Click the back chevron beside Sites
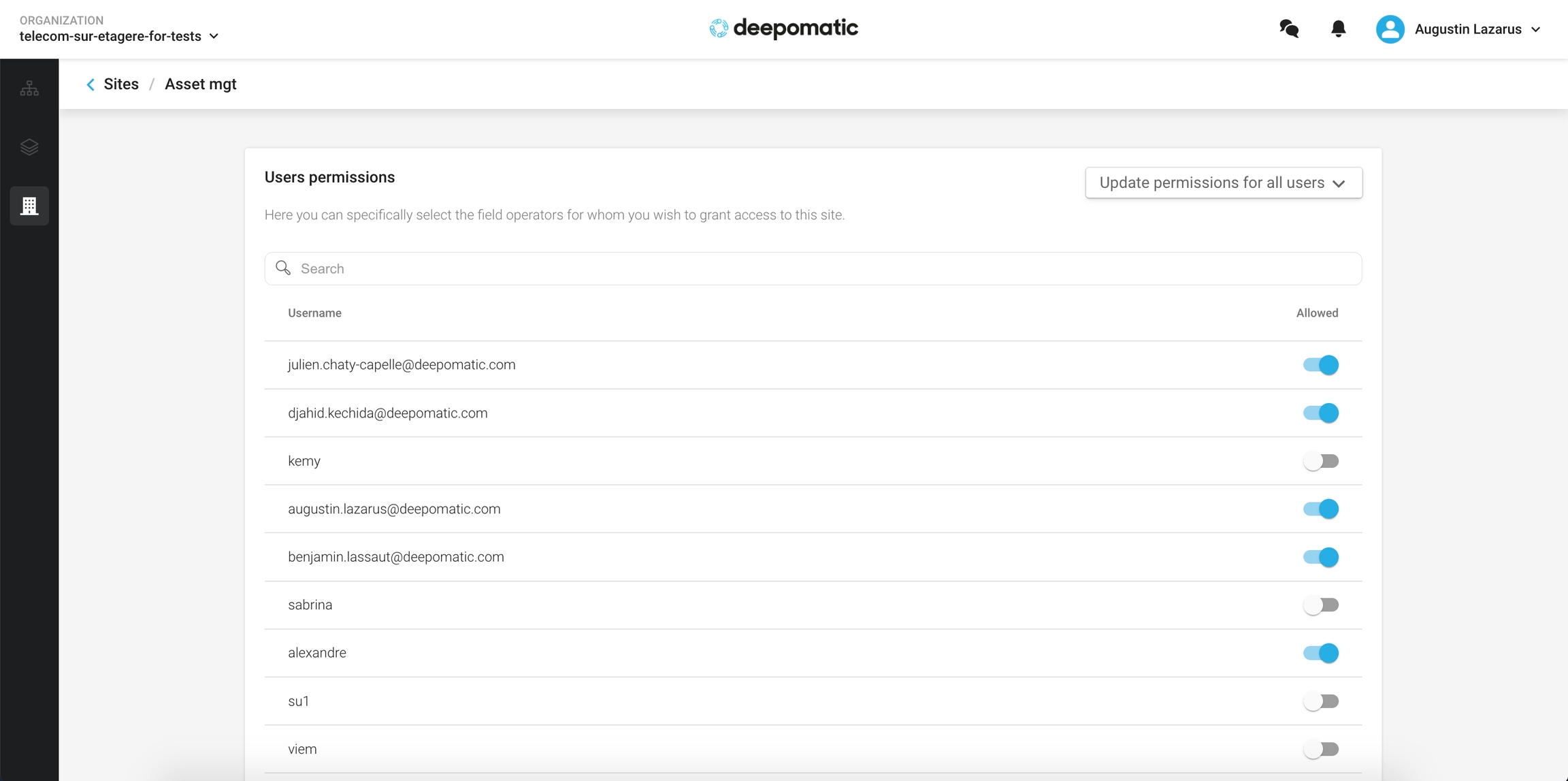This screenshot has width=1568, height=781. tap(91, 84)
